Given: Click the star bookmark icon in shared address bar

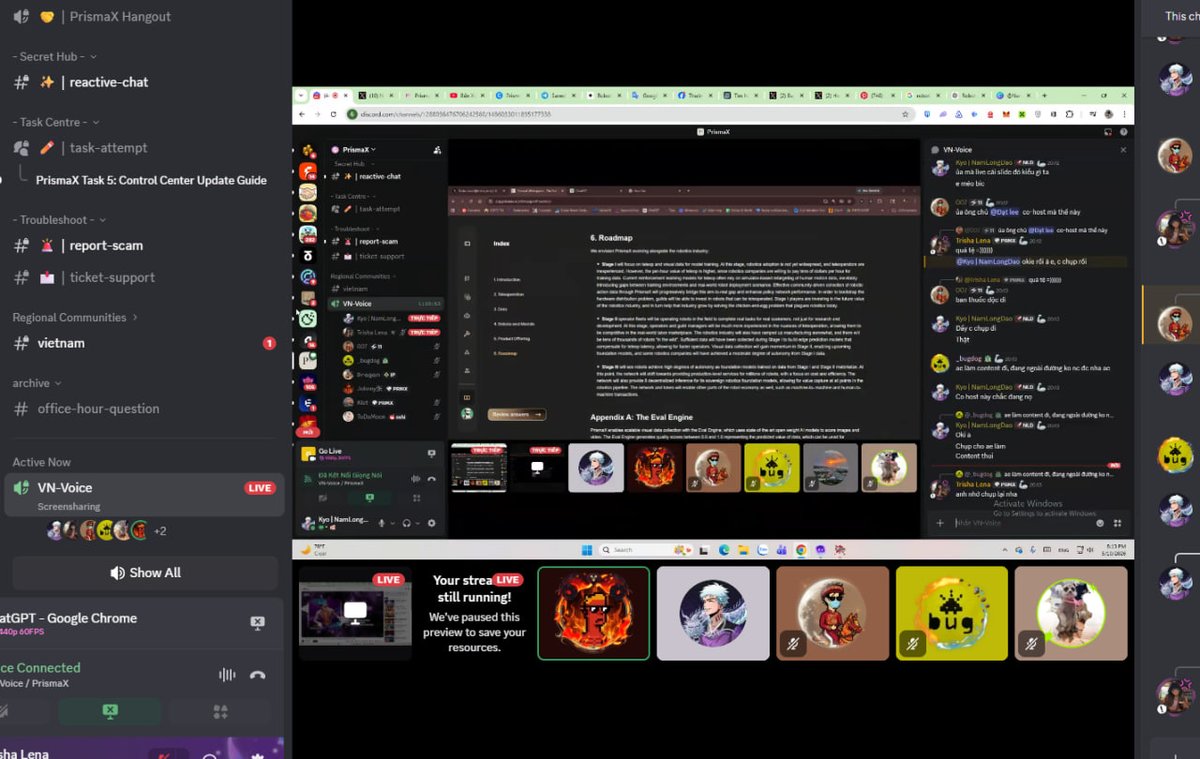Looking at the screenshot, I should 906,114.
